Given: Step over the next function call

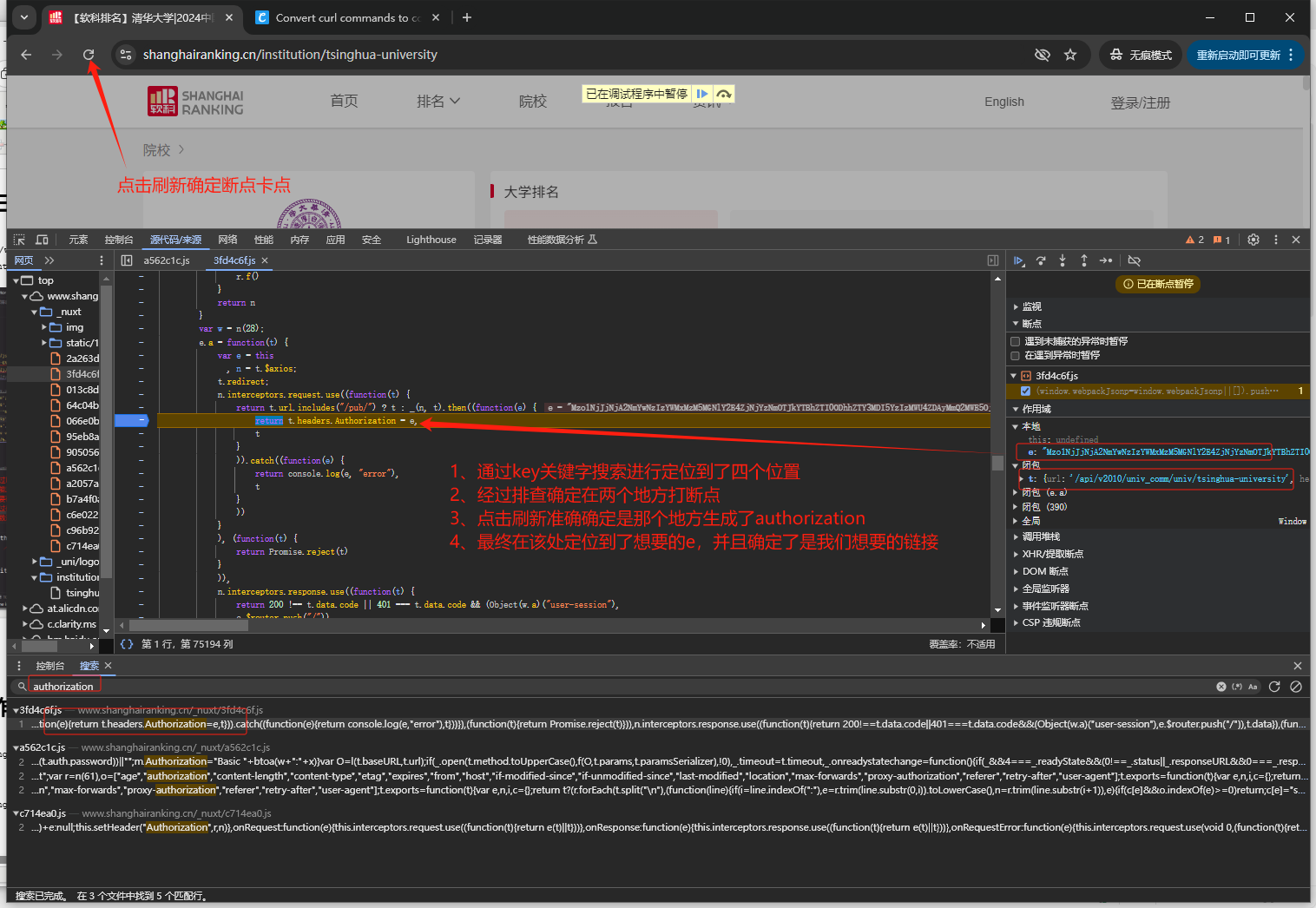Looking at the screenshot, I should click(1041, 260).
